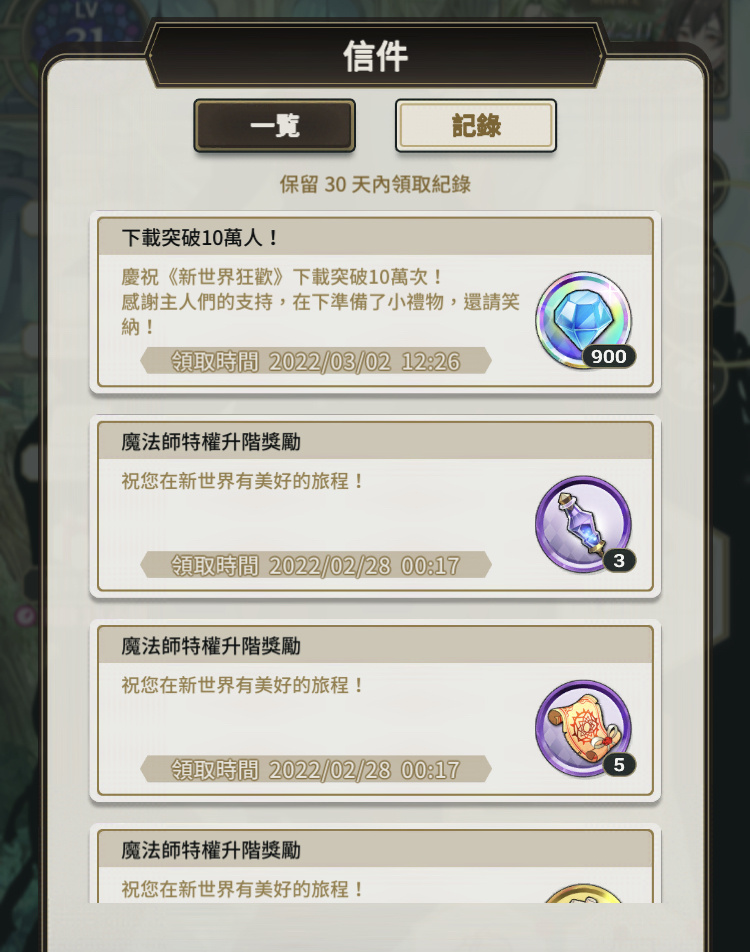Screen dimensions: 750x952
Task: Click the 信件 title header
Action: [x=375, y=56]
